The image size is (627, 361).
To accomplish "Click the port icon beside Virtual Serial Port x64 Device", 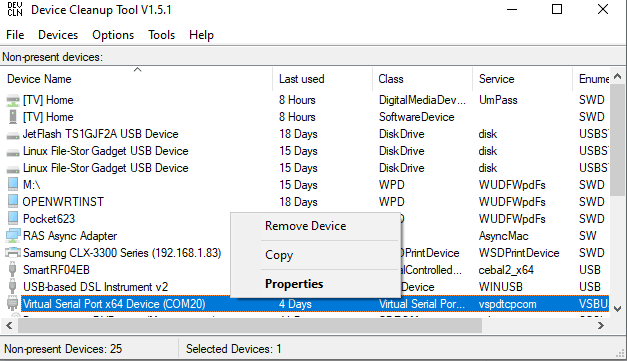I will [13, 303].
